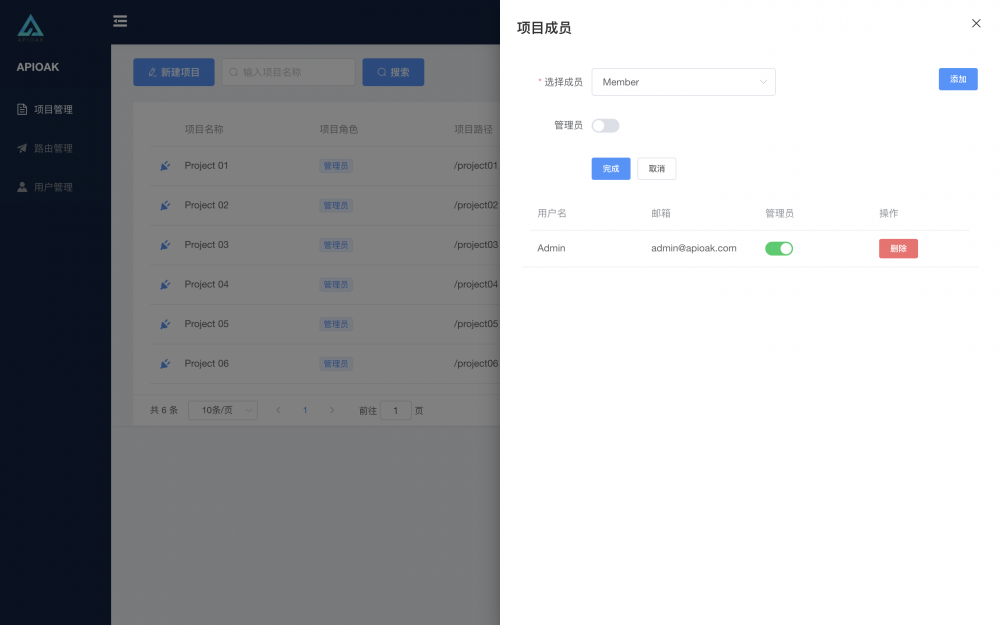Collapse the sidebar using the fold icon

(120, 20)
